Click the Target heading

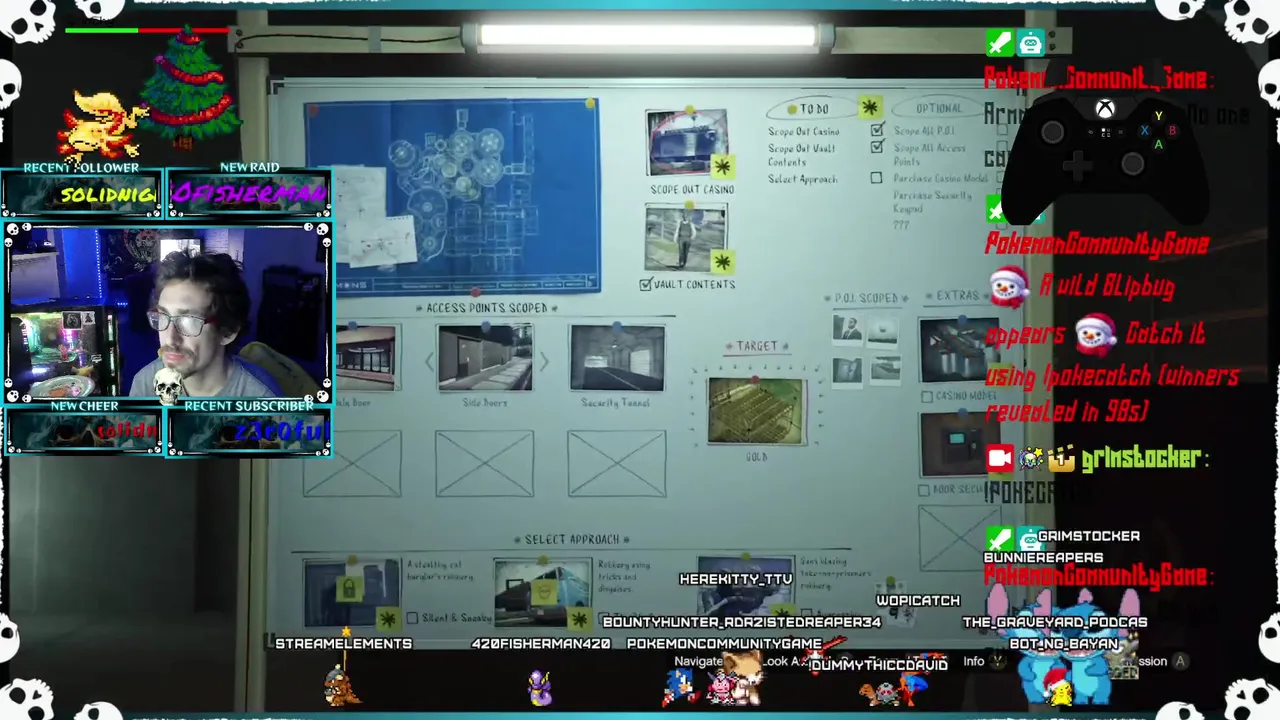point(757,346)
